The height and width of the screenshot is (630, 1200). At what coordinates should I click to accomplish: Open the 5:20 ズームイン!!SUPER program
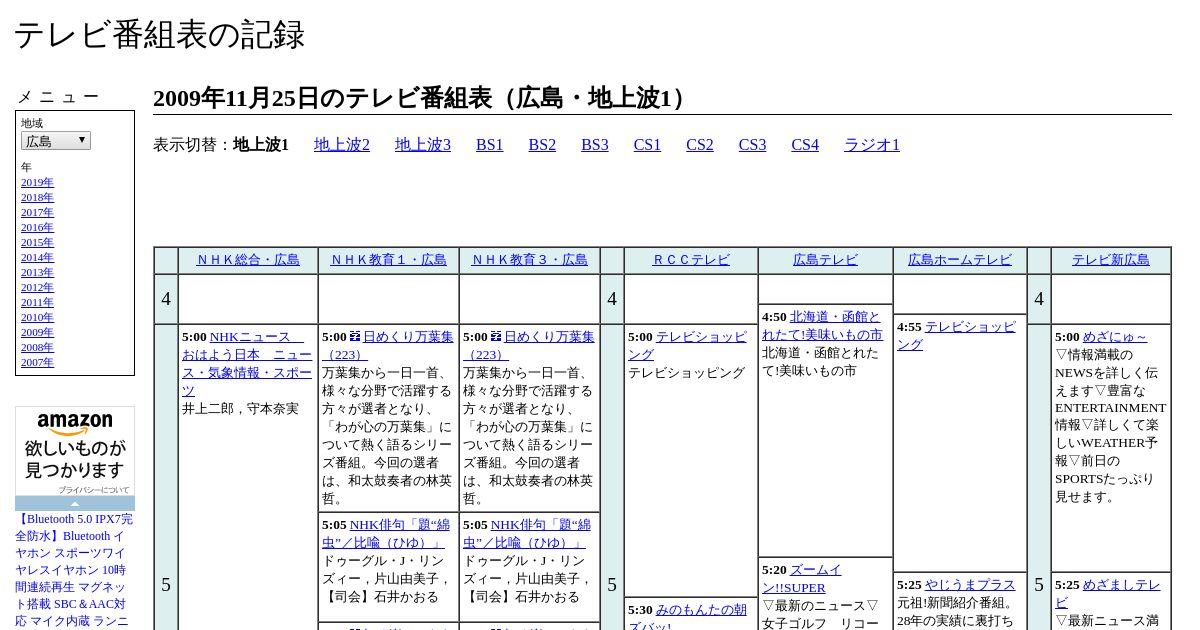coord(802,579)
